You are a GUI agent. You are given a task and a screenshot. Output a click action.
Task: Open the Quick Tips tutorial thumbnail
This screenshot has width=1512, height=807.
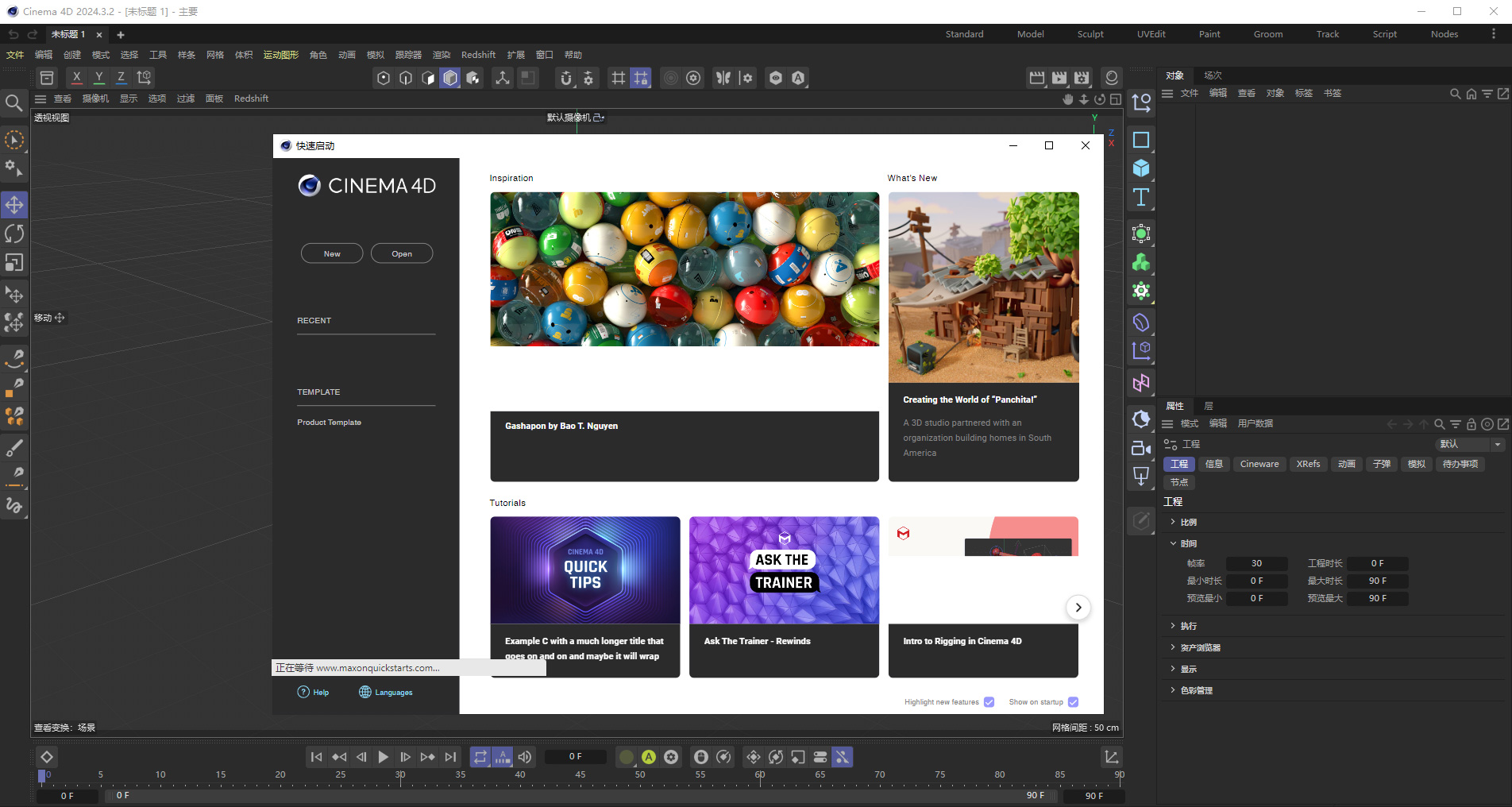[585, 570]
